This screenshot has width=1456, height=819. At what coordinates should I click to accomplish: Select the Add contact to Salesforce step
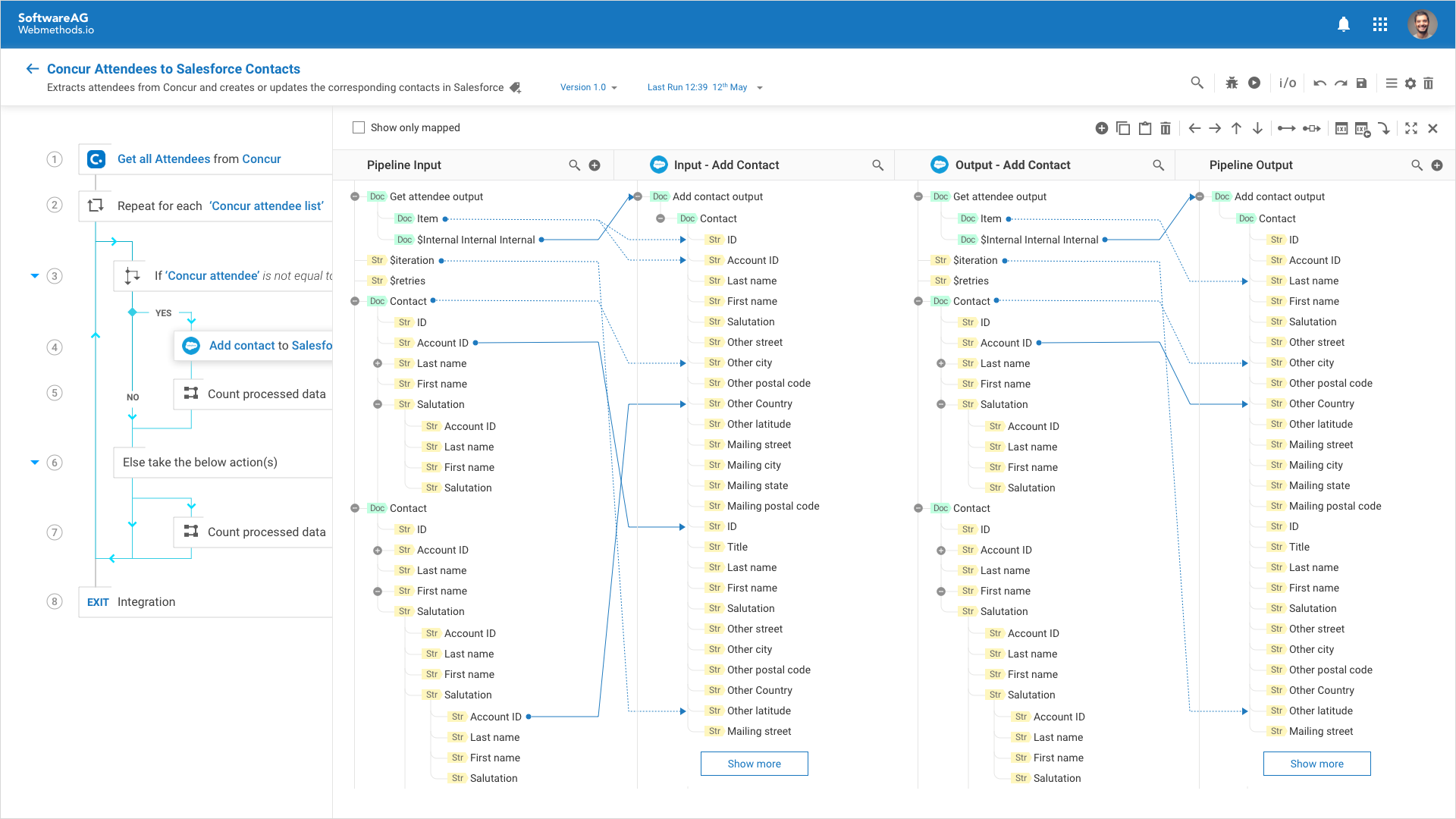[253, 346]
